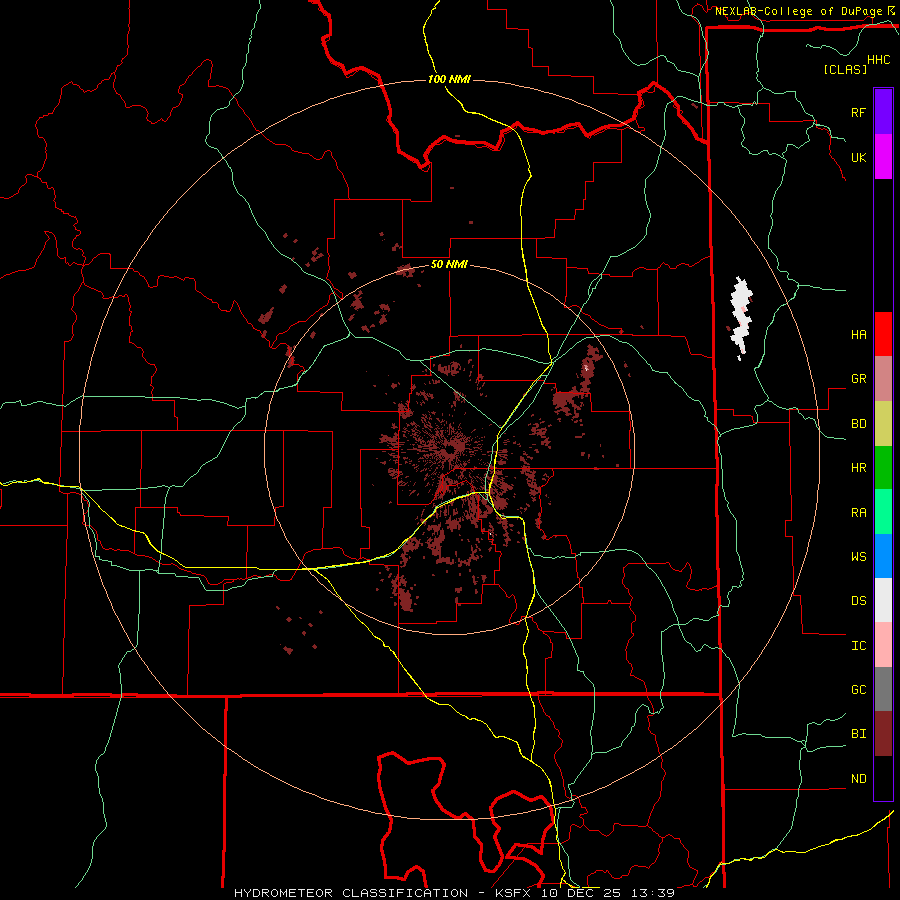Screen dimensions: 900x900
Task: Click the KSFX station identifier
Action: 515,893
